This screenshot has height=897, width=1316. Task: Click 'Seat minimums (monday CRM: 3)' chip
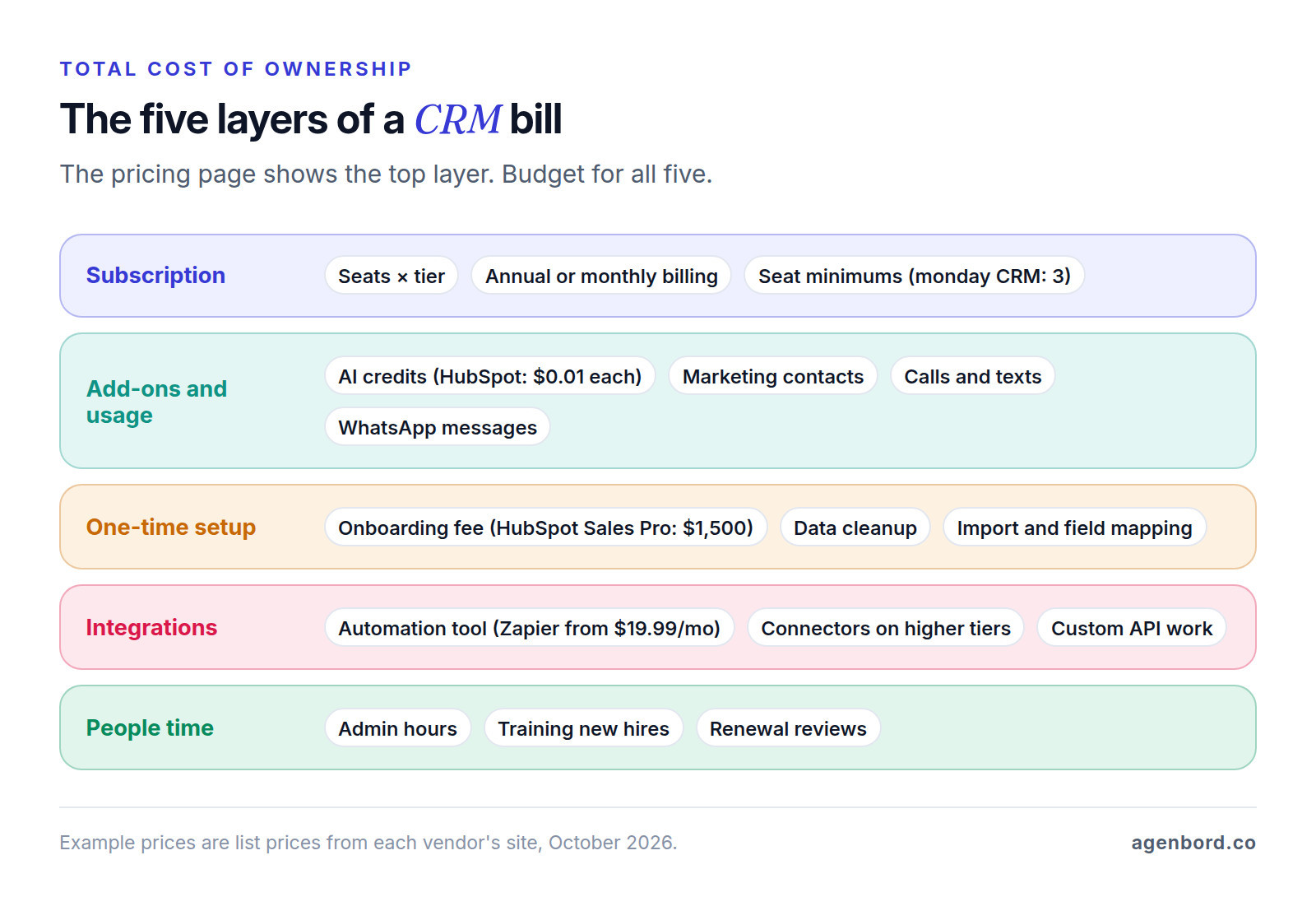915,276
